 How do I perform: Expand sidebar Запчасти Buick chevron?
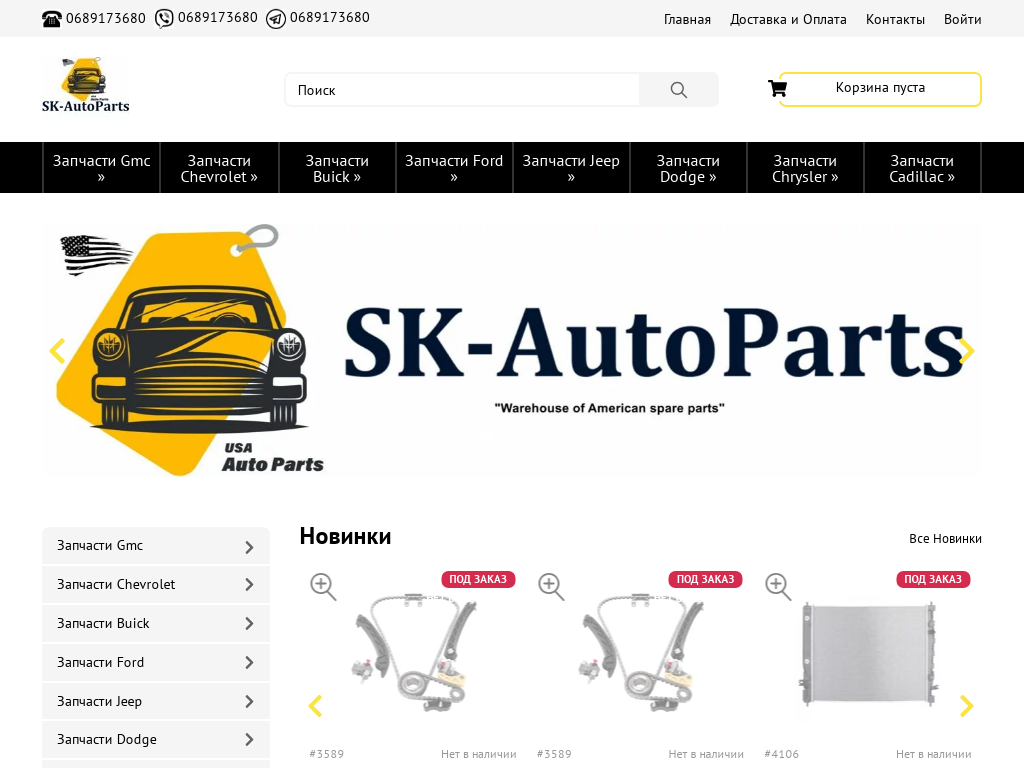249,624
